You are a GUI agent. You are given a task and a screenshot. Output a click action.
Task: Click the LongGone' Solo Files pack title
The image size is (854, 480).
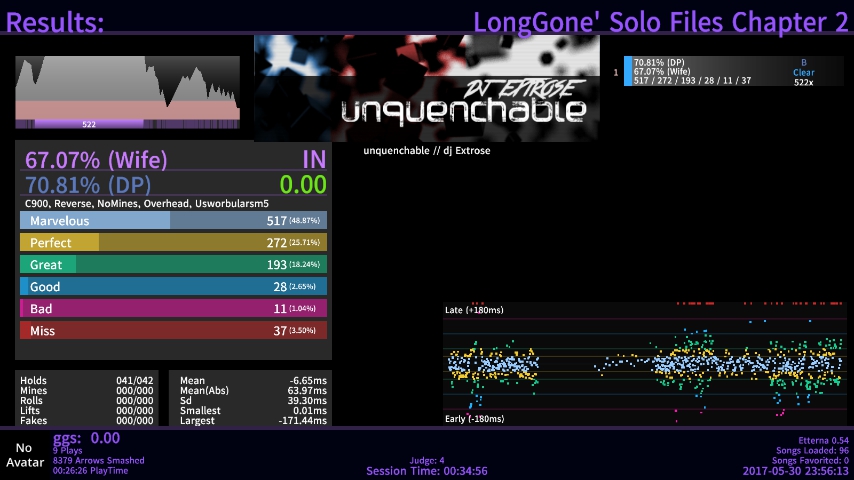coord(660,22)
